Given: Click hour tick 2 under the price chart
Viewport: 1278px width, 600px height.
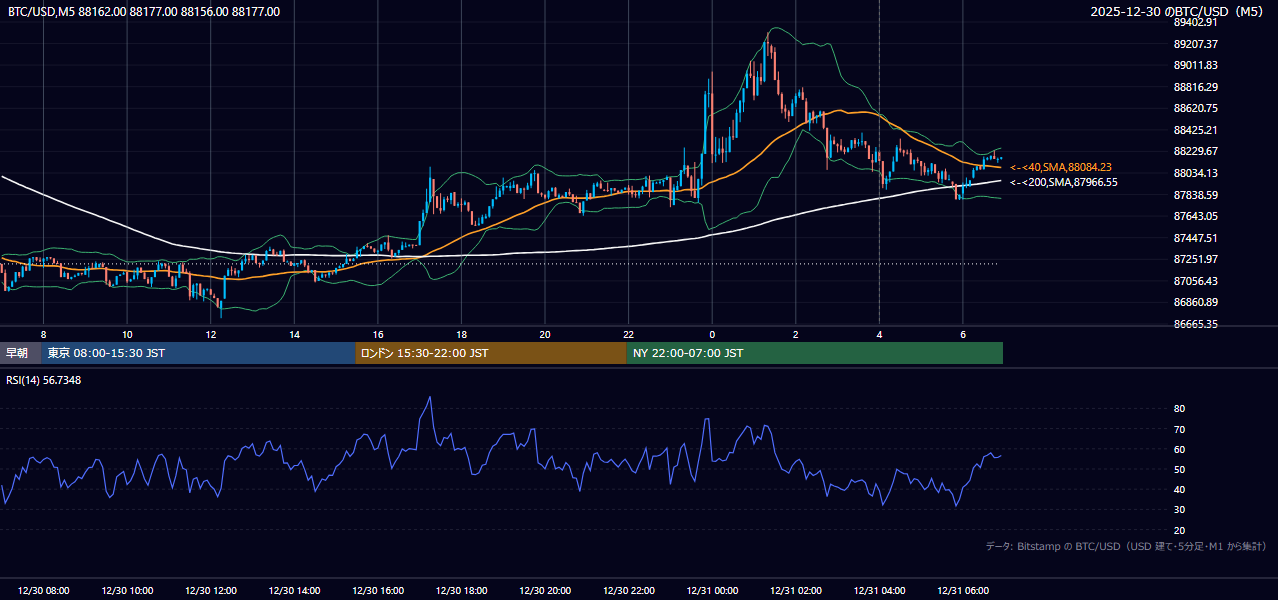Looking at the screenshot, I should click(x=795, y=334).
